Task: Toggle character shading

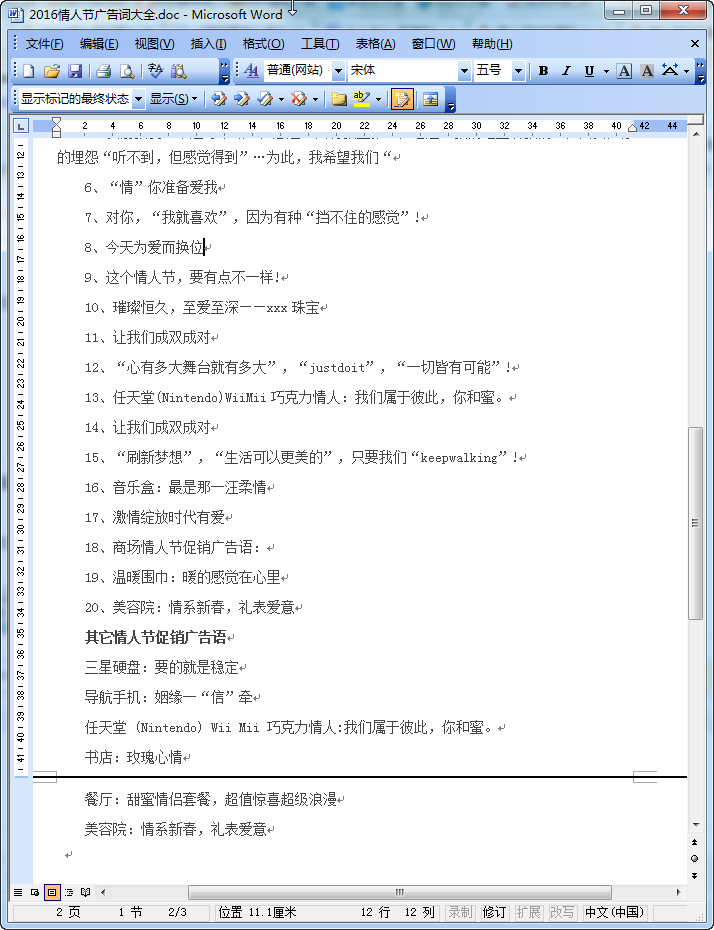Action: pos(647,71)
